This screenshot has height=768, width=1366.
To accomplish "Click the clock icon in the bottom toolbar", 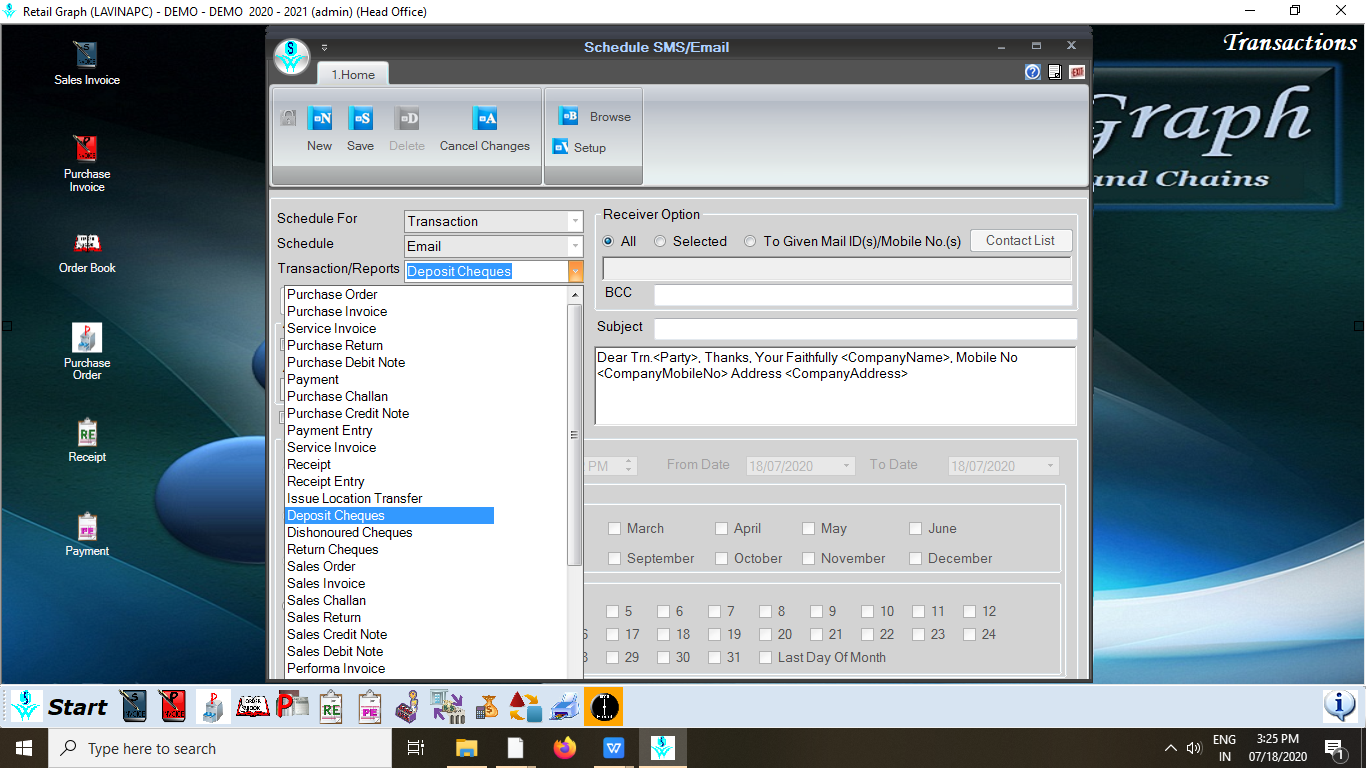I will tap(604, 706).
